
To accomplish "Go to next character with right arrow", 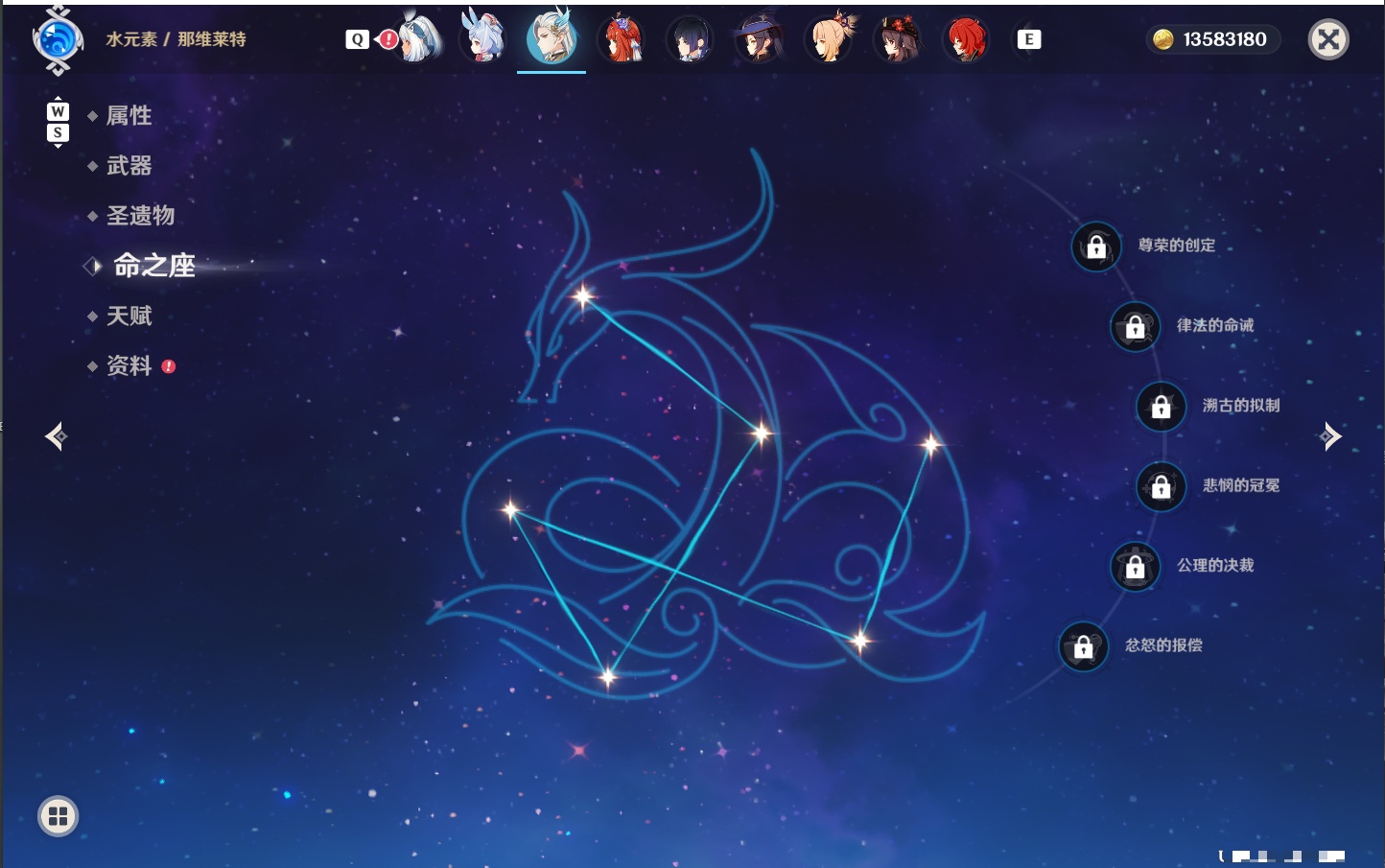I will pyautogui.click(x=1329, y=436).
